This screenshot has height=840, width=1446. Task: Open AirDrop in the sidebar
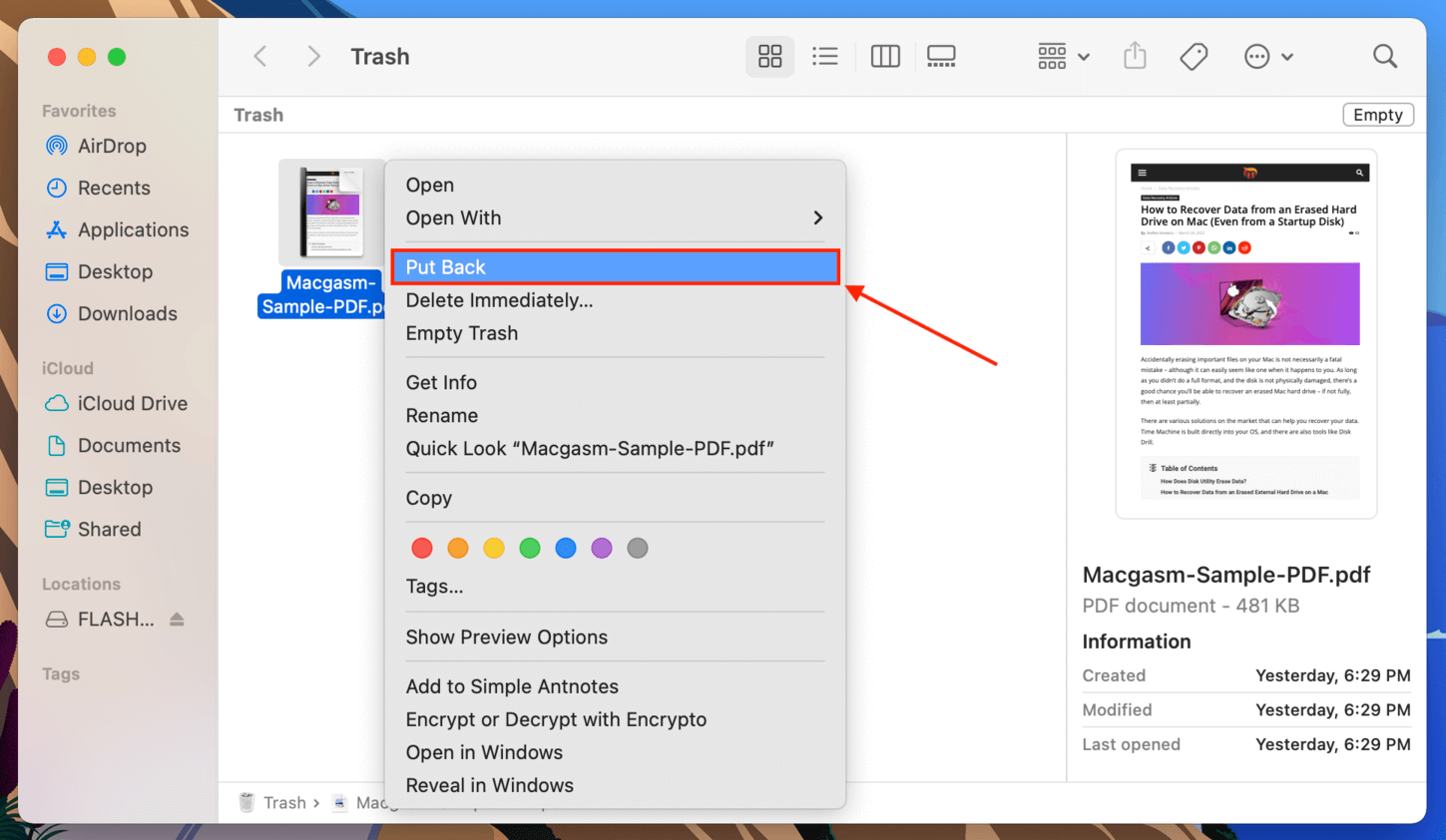[x=97, y=146]
